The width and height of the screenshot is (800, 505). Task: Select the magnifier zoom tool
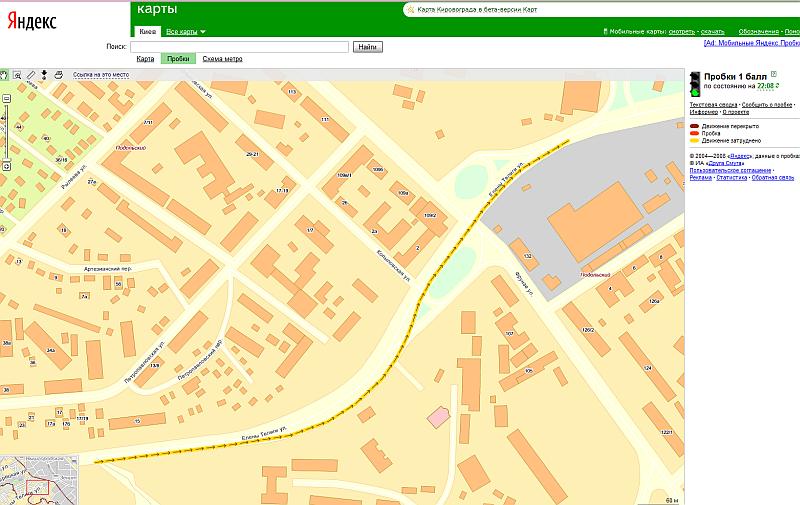tap(17, 75)
